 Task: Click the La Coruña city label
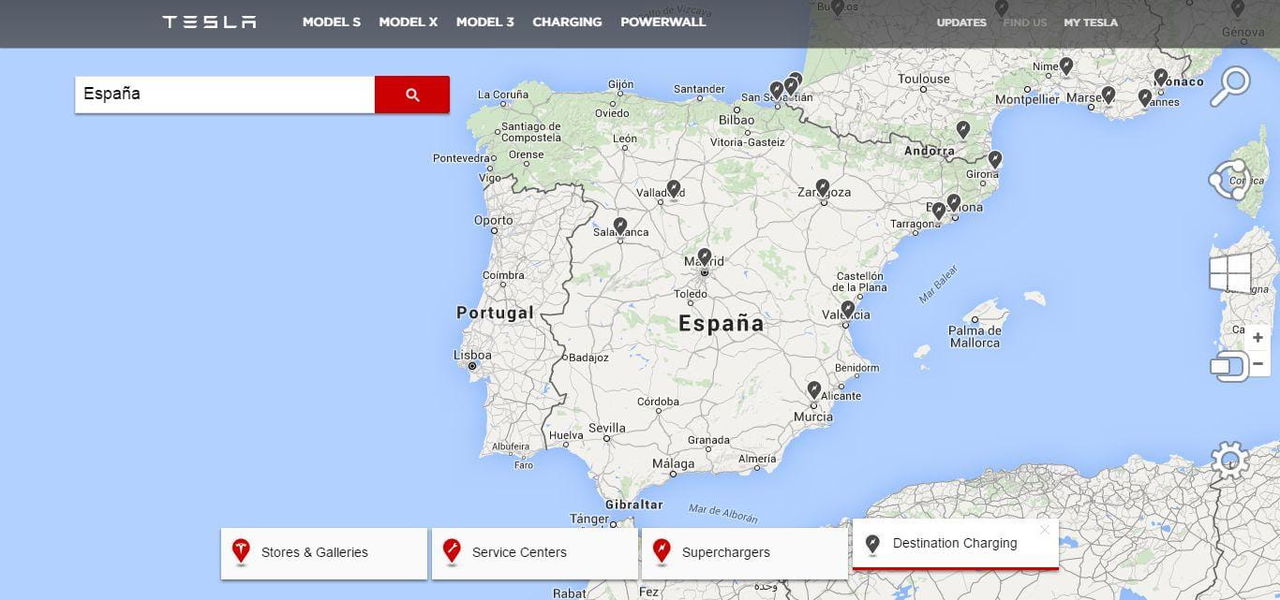click(x=503, y=95)
